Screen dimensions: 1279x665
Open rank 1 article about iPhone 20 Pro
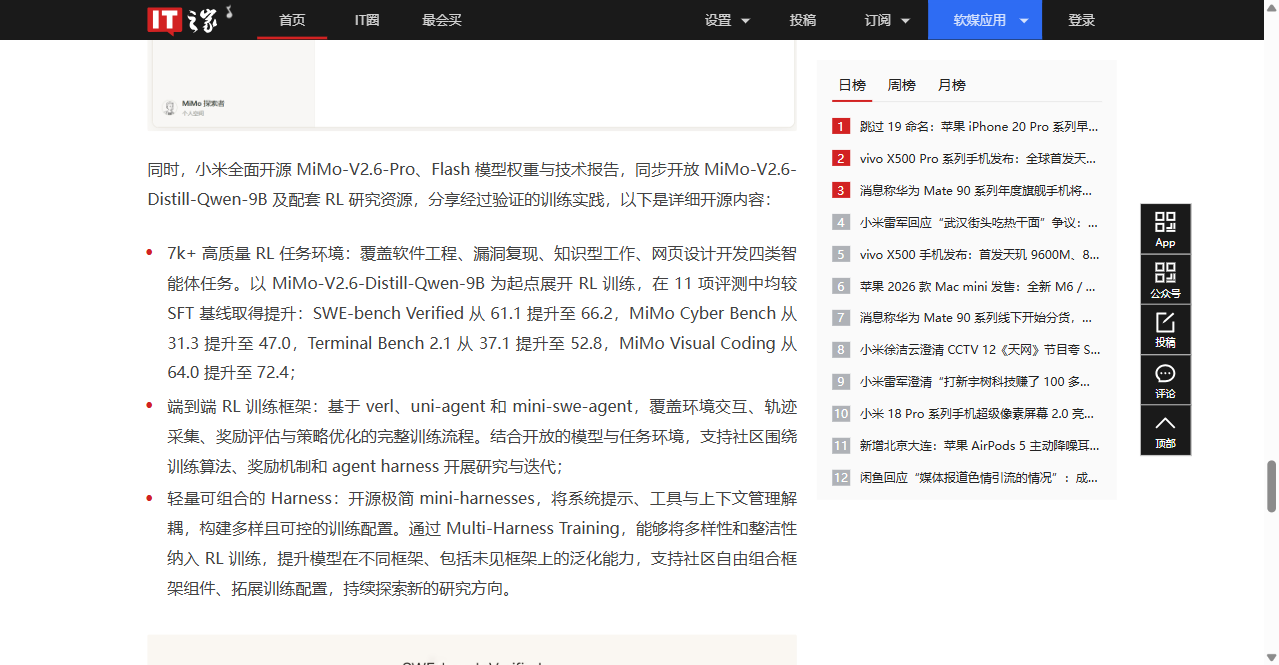tap(979, 127)
